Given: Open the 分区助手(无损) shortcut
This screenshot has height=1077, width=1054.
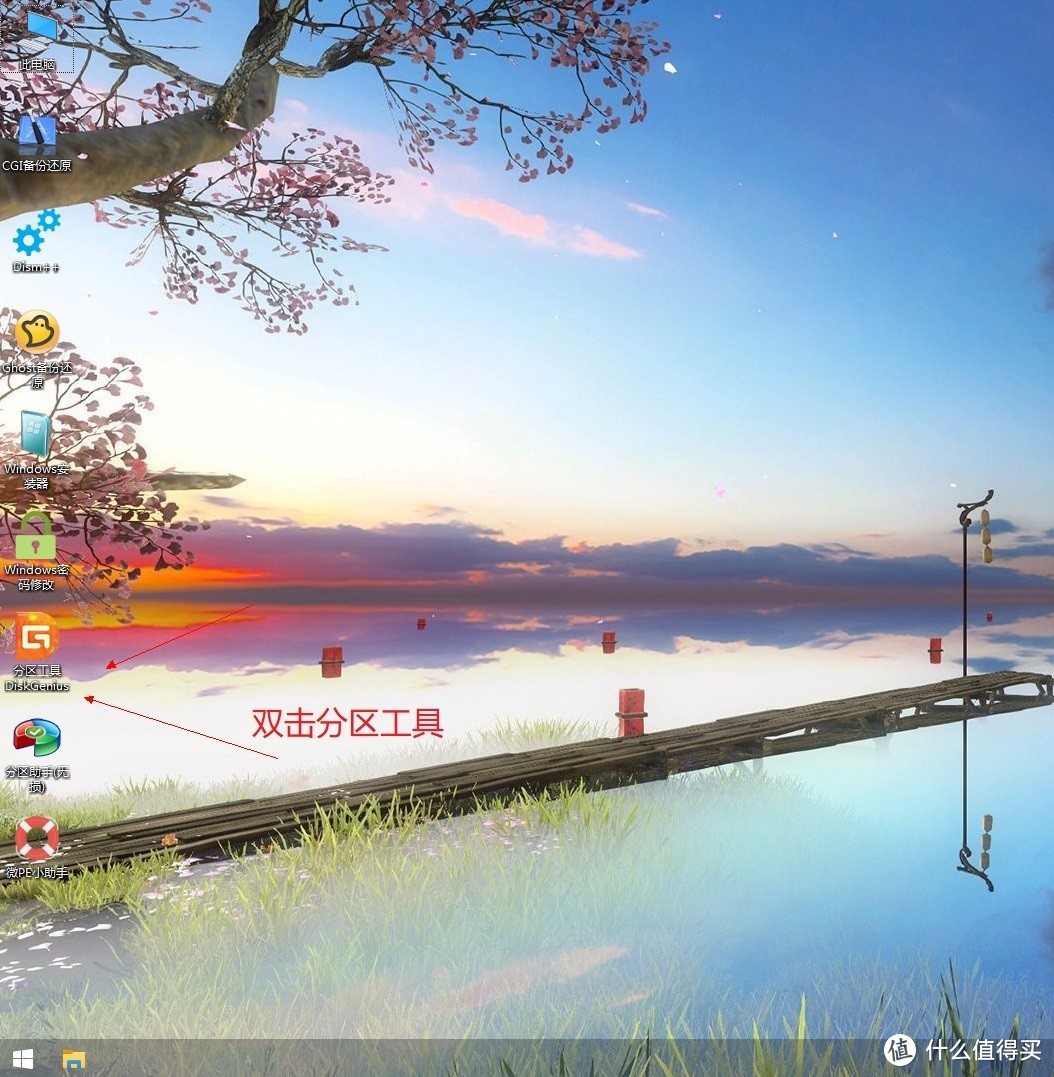Looking at the screenshot, I should pos(37,754).
